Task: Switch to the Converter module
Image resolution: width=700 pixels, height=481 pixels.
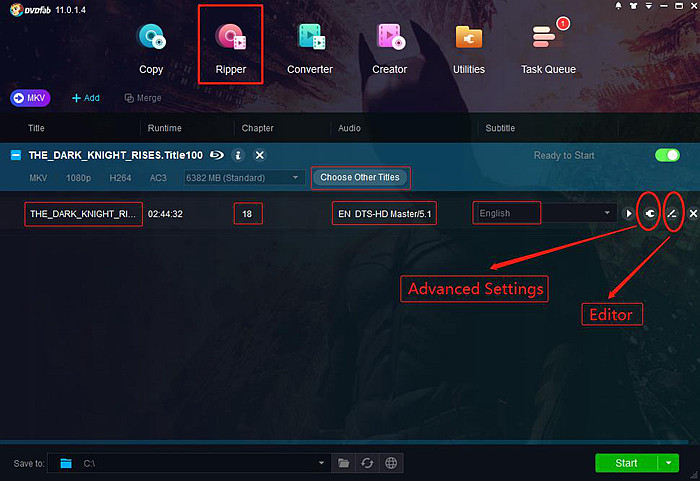Action: pos(310,48)
